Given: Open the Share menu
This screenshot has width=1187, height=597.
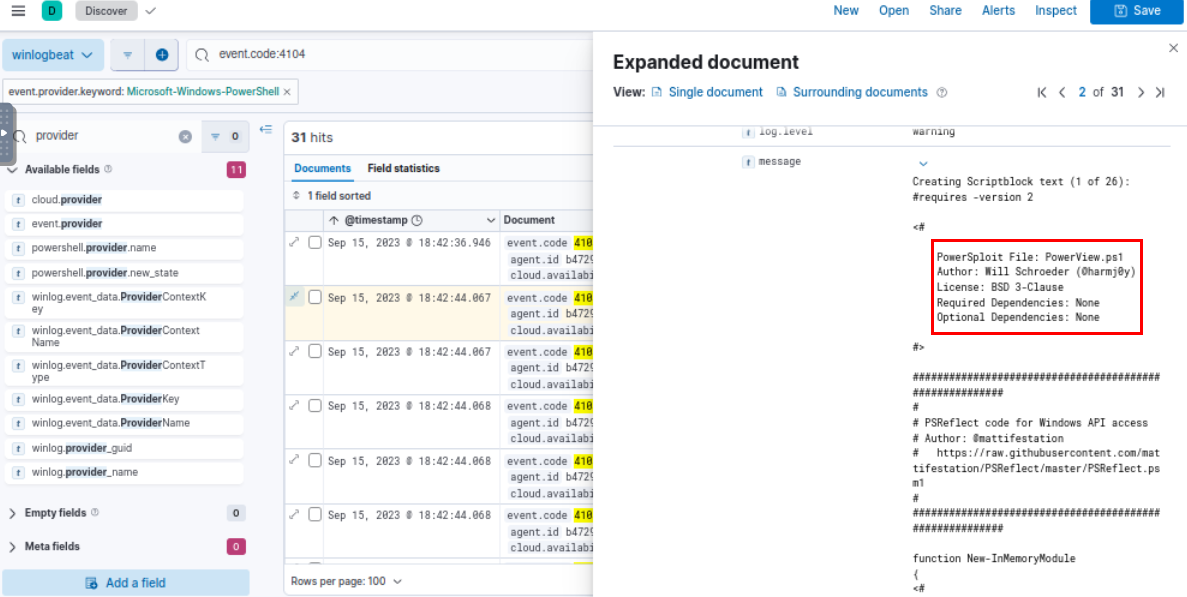Looking at the screenshot, I should 946,11.
